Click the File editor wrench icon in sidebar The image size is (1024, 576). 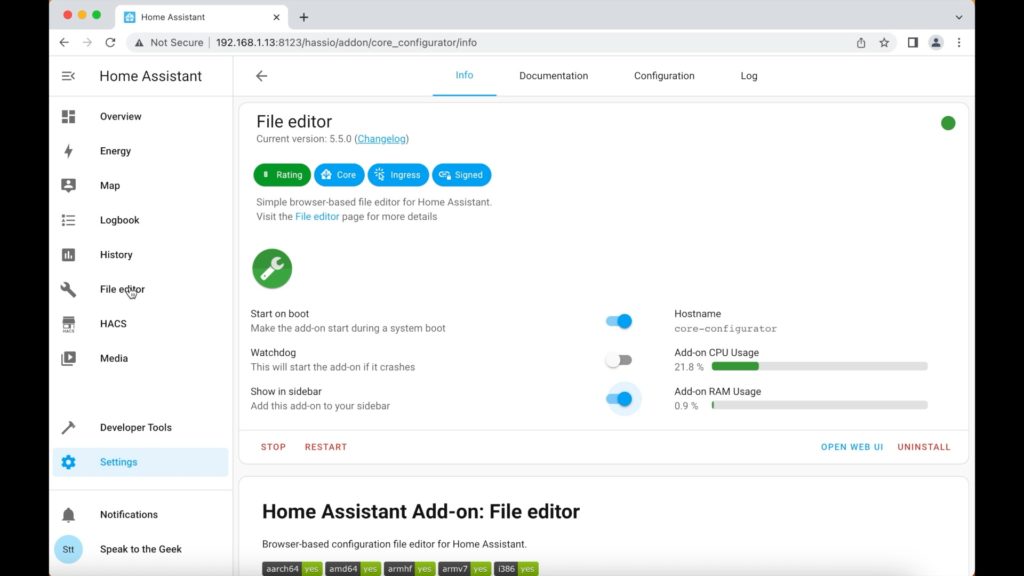[69, 289]
